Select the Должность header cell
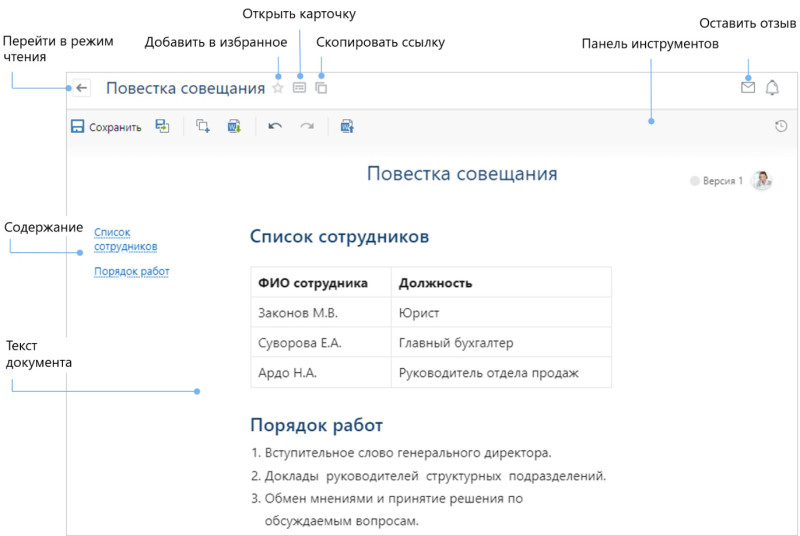This screenshot has height=536, width=800. 501,283
